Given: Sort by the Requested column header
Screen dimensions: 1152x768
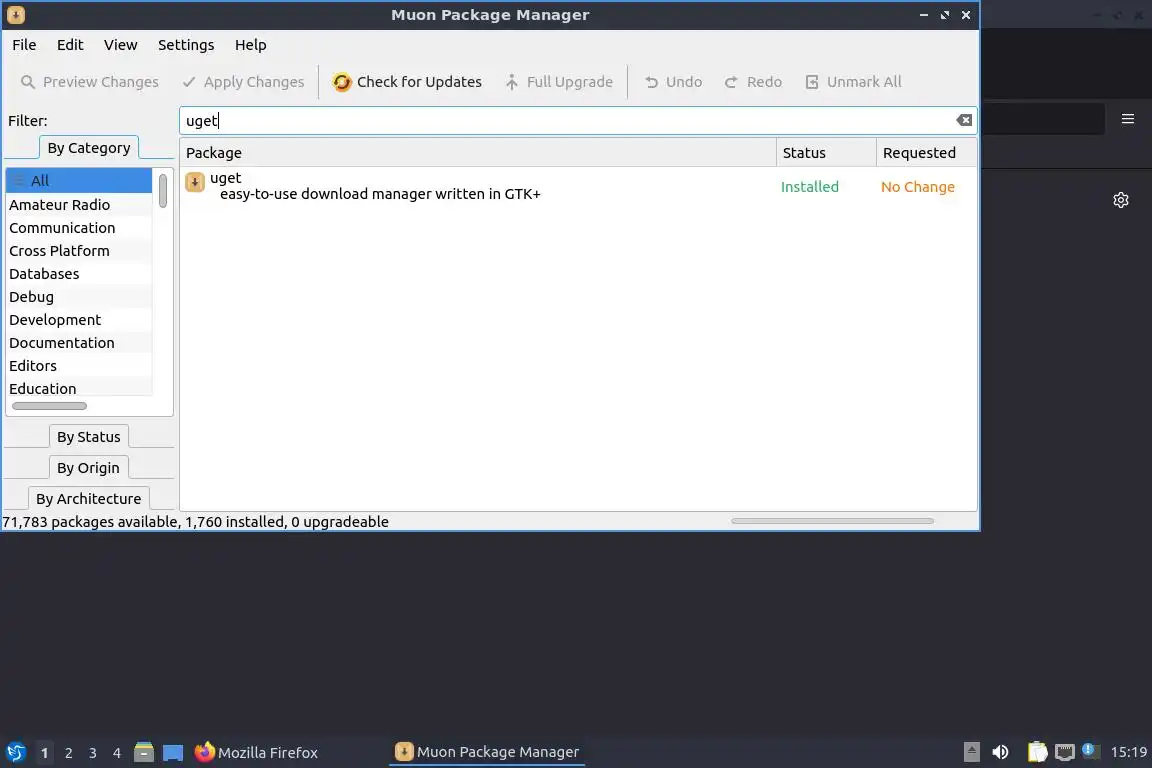Looking at the screenshot, I should [926, 153].
